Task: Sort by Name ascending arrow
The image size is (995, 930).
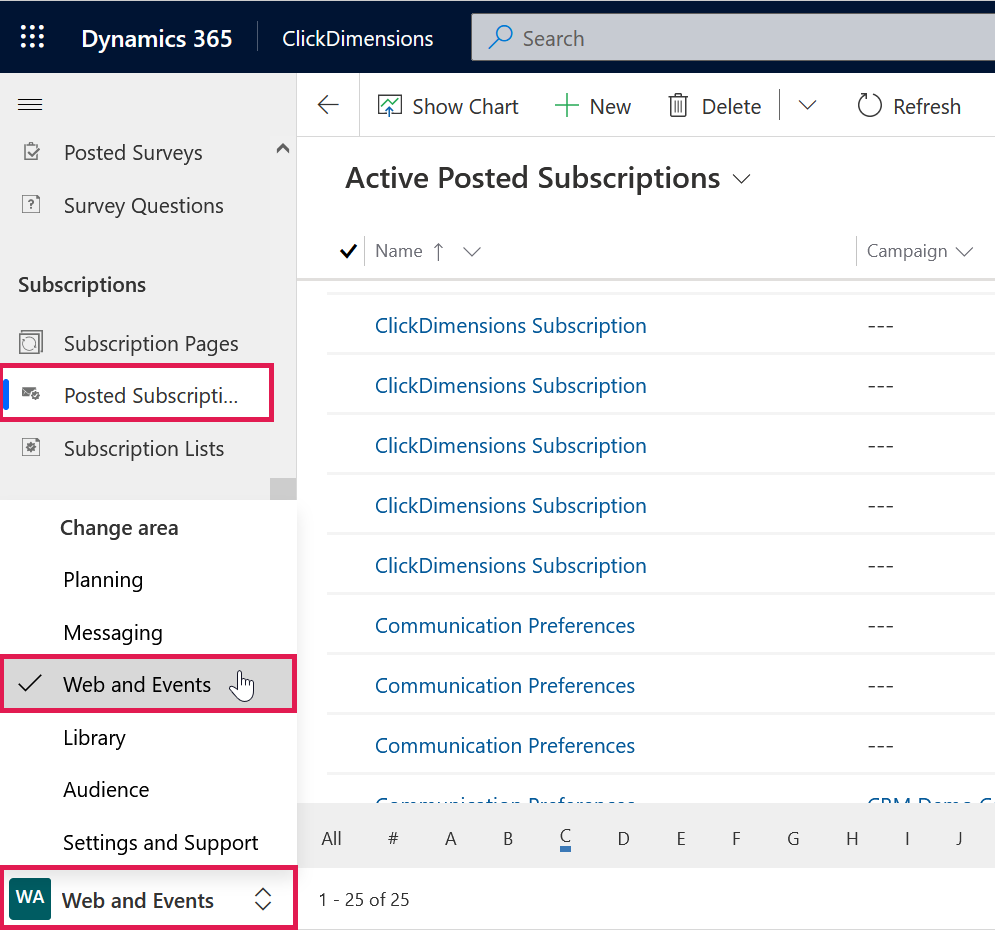Action: (x=438, y=252)
